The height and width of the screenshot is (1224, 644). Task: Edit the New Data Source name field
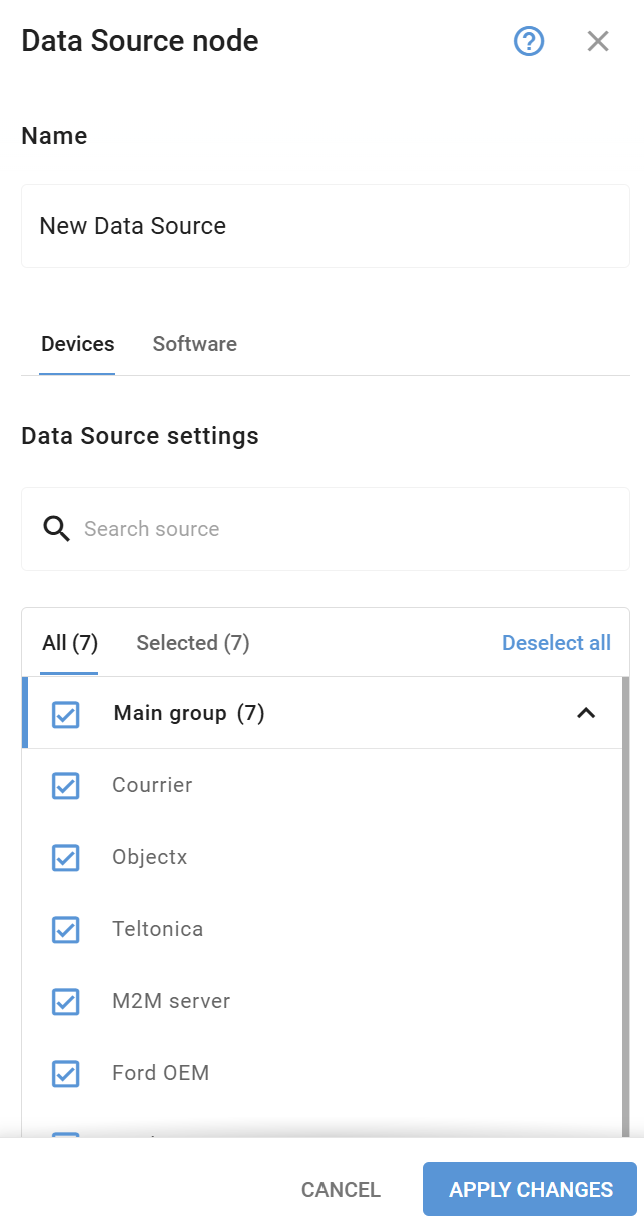point(325,226)
